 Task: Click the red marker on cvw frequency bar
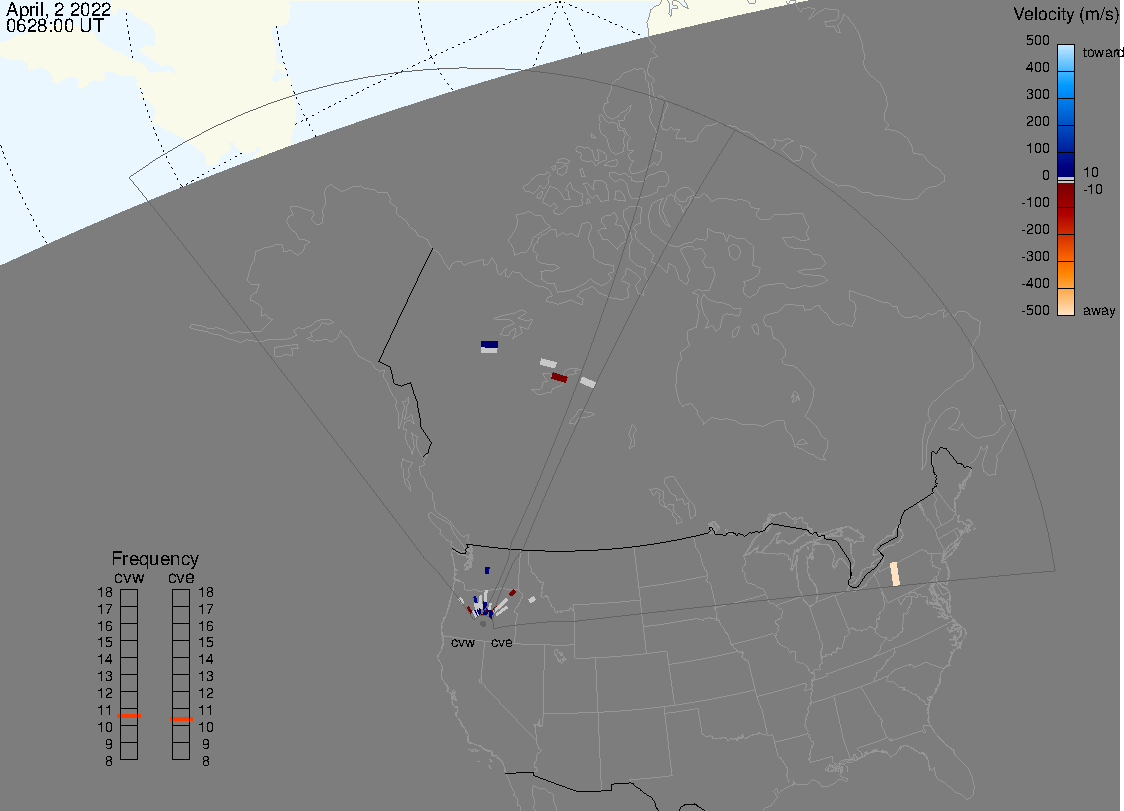[x=129, y=716]
